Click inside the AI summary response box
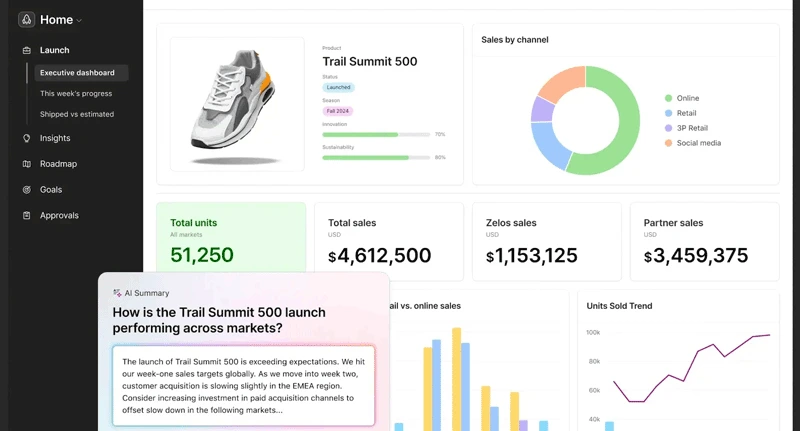Image resolution: width=800 pixels, height=431 pixels. 244,386
